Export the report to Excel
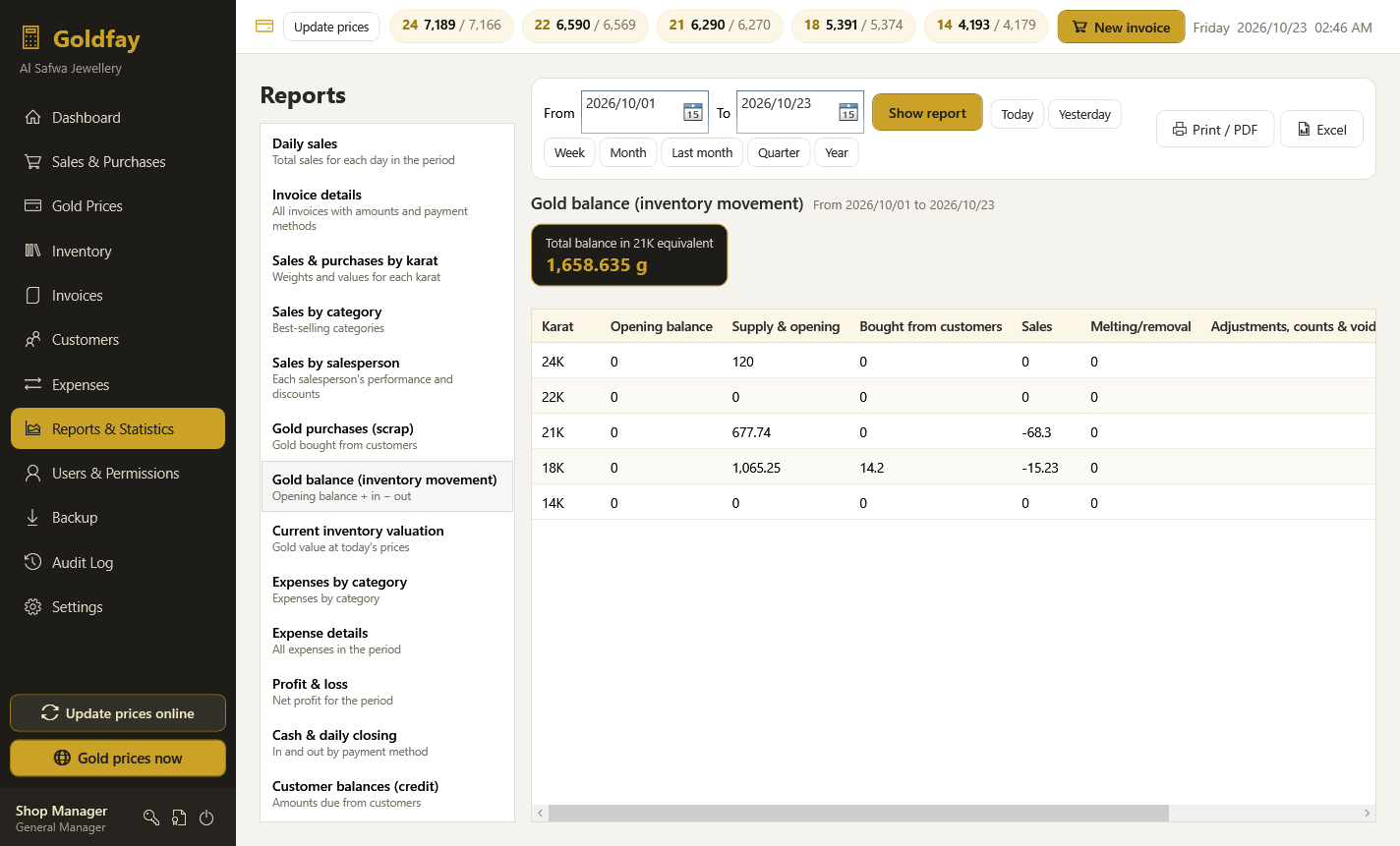The image size is (1400, 846). click(1321, 129)
